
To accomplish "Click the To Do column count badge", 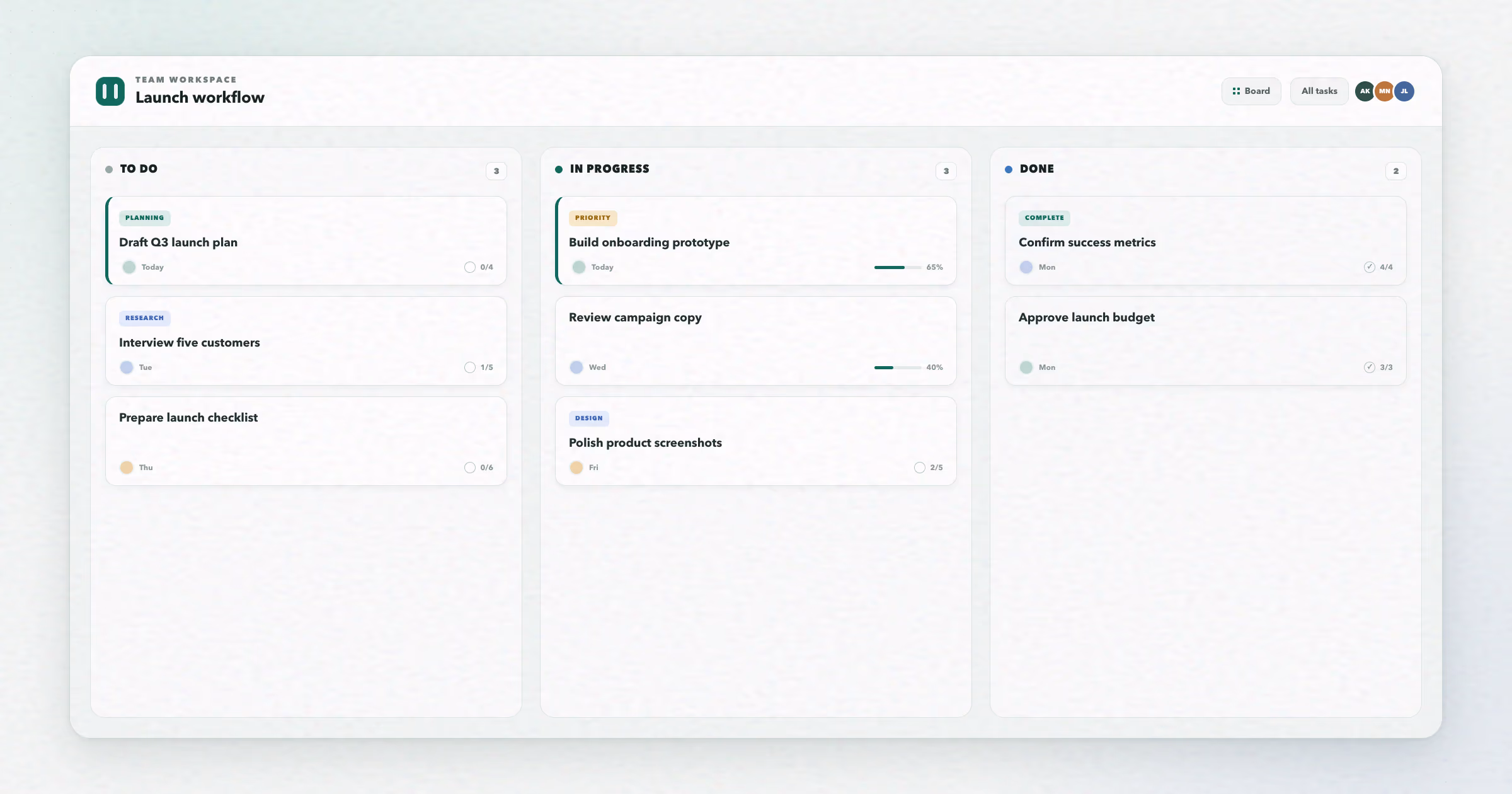I will 496,171.
